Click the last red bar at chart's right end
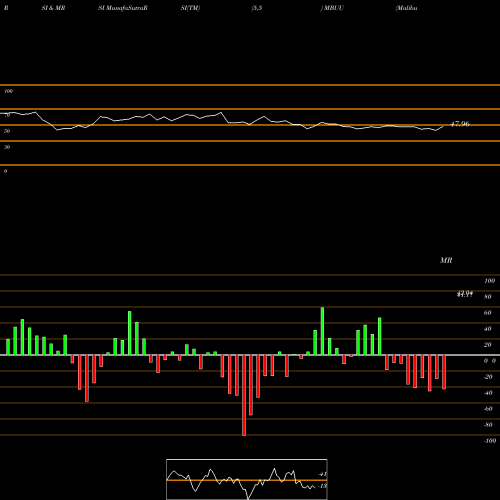The image size is (500, 500). coord(444,372)
